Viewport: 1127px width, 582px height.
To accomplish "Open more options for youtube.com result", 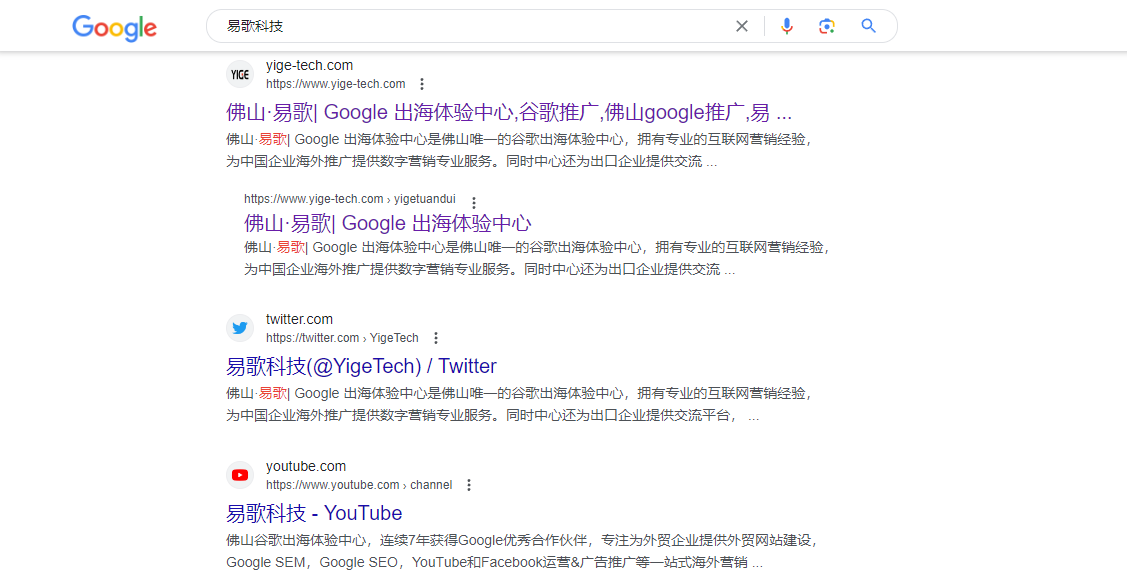I will [469, 485].
